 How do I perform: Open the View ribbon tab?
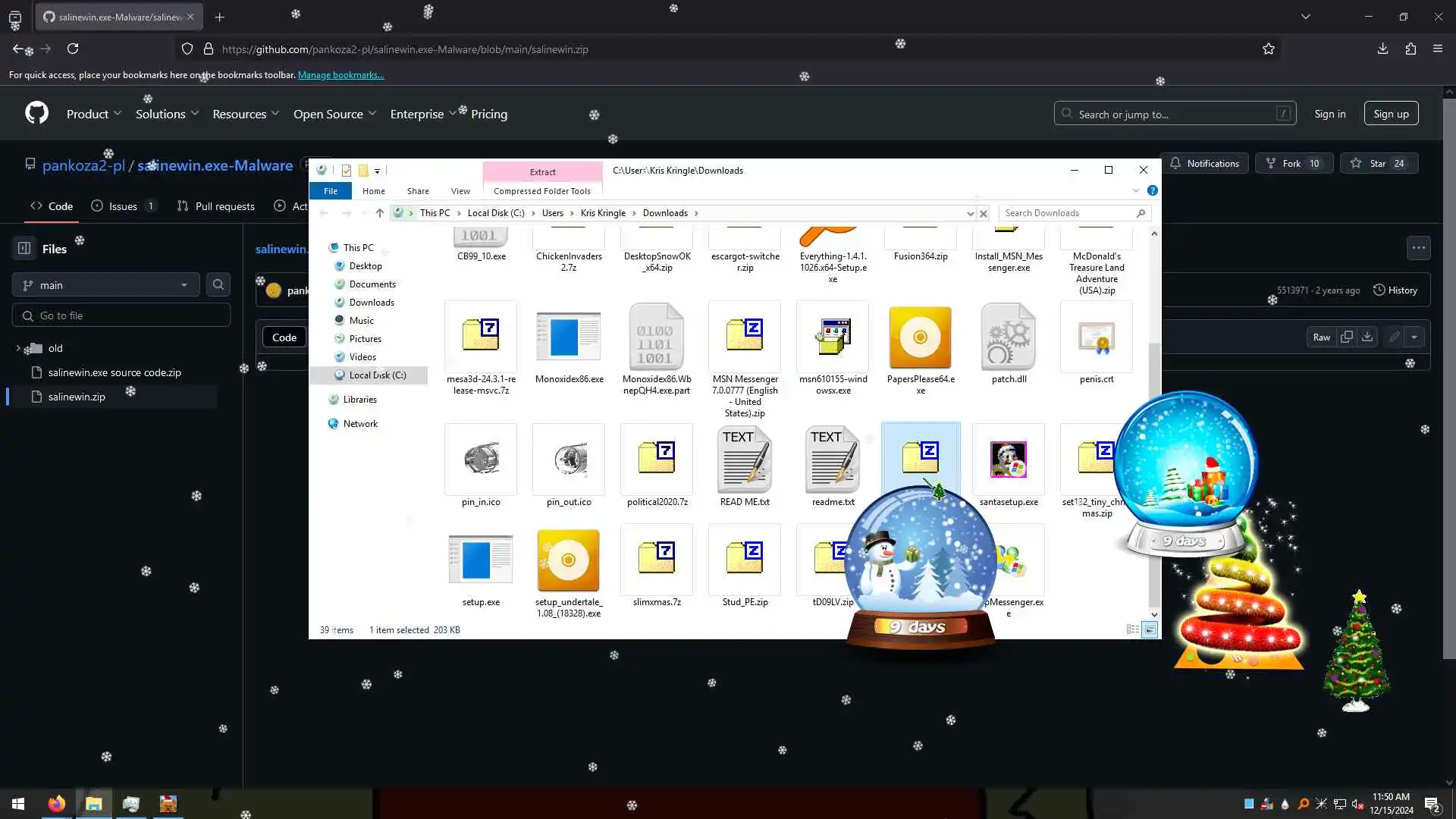point(460,191)
